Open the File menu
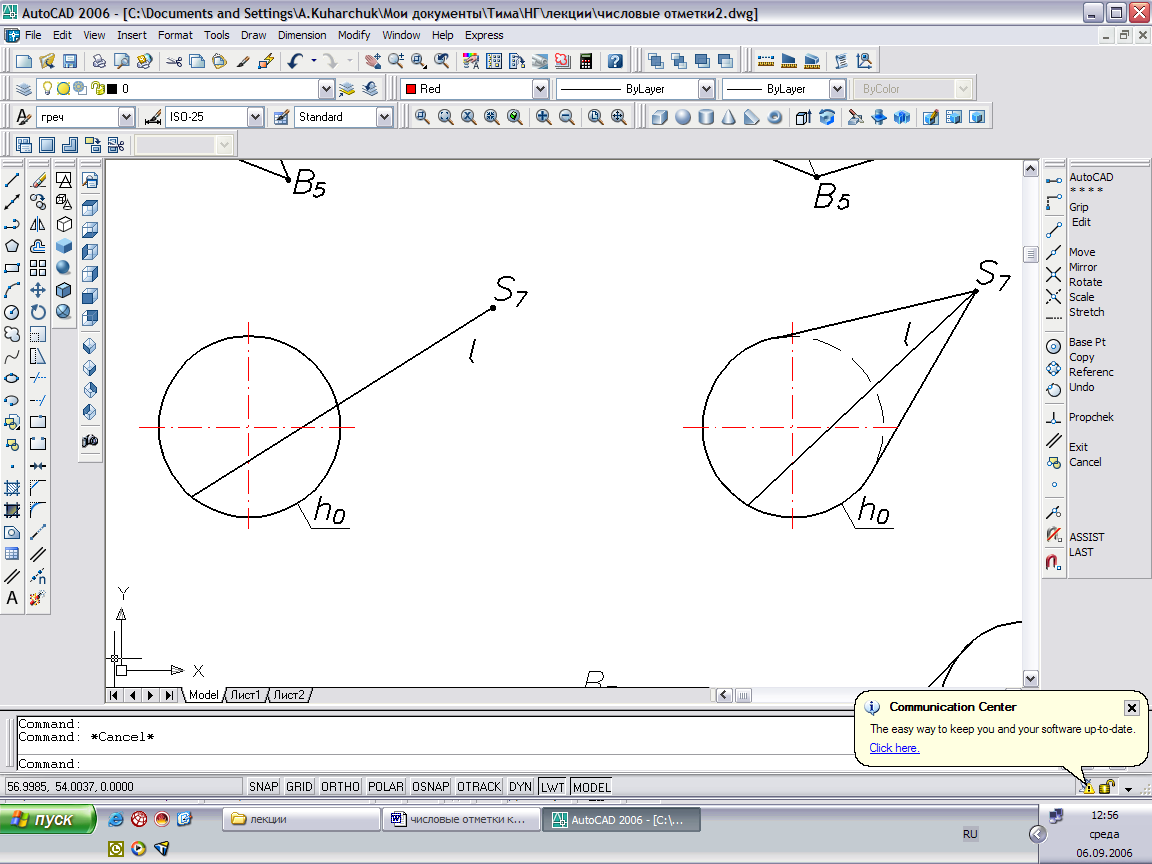 (x=33, y=35)
